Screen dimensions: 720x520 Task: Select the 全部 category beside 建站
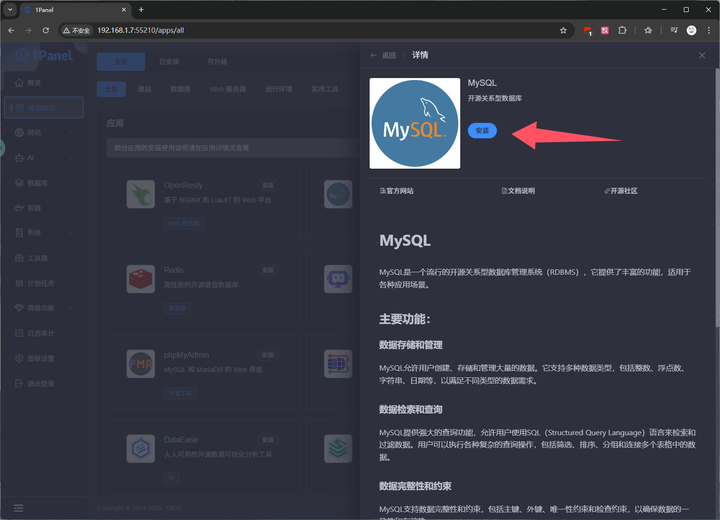[x=111, y=89]
